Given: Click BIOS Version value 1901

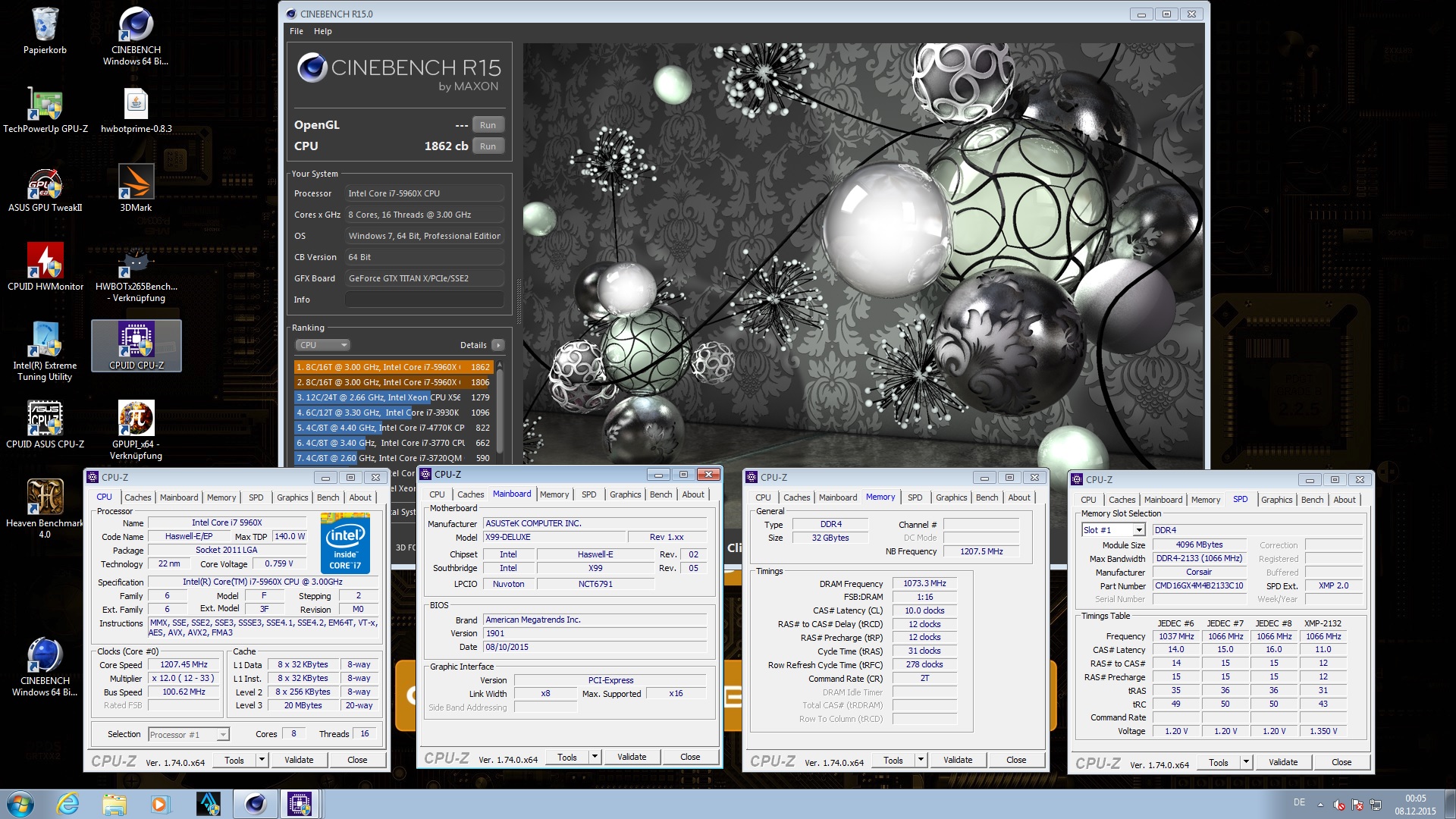Looking at the screenshot, I should click(595, 633).
